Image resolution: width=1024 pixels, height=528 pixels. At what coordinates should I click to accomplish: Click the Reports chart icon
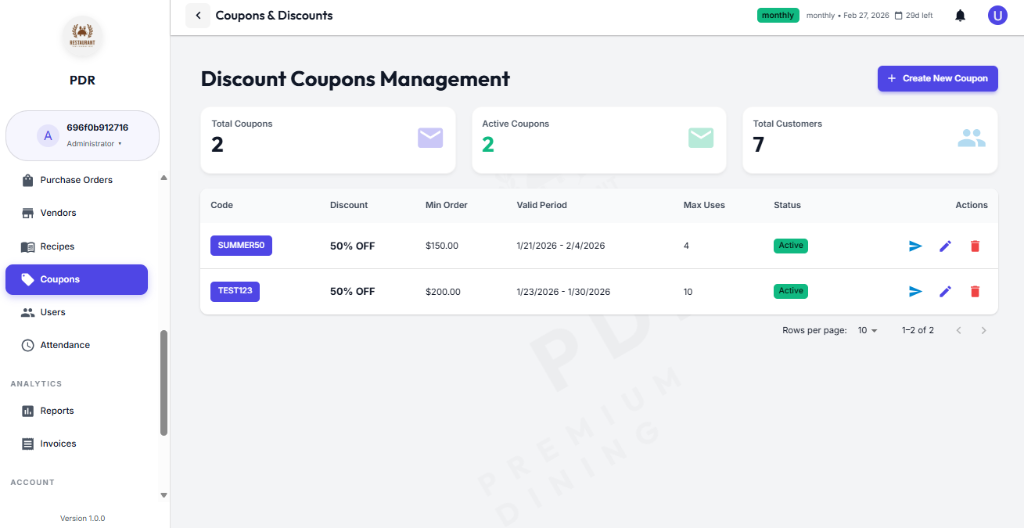(x=27, y=411)
